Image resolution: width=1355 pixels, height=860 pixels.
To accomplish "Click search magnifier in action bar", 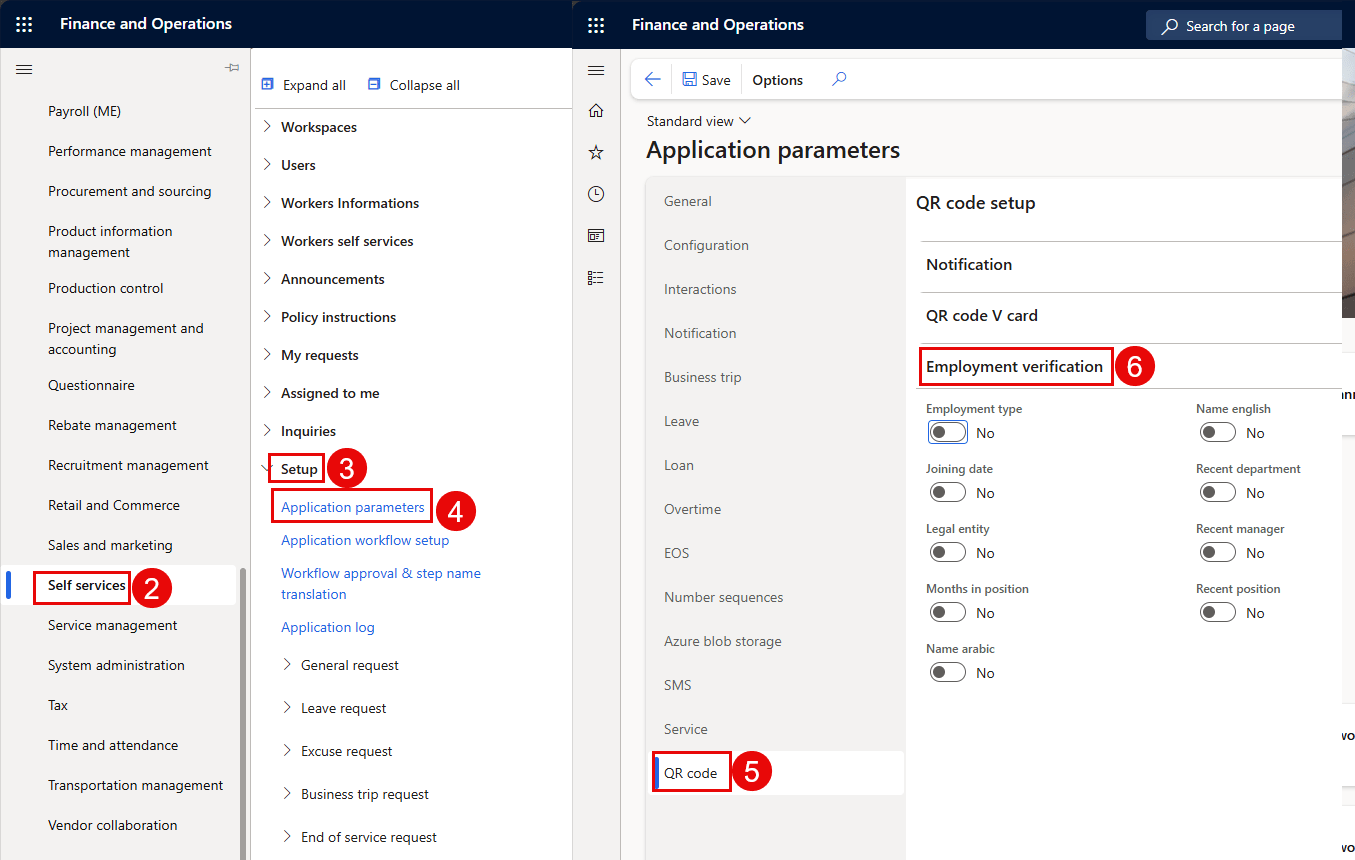I will 839,79.
